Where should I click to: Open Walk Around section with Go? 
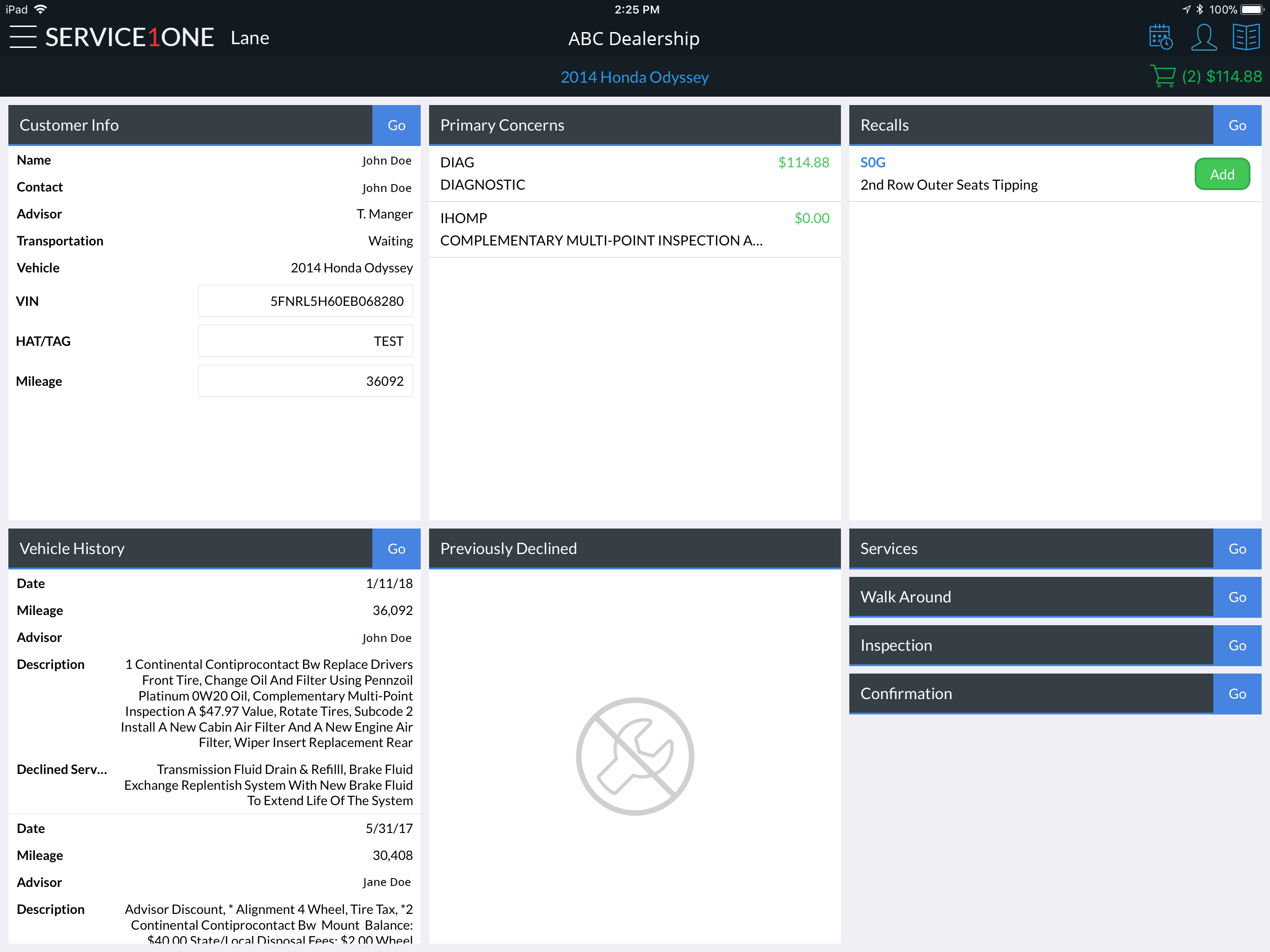[x=1237, y=596]
